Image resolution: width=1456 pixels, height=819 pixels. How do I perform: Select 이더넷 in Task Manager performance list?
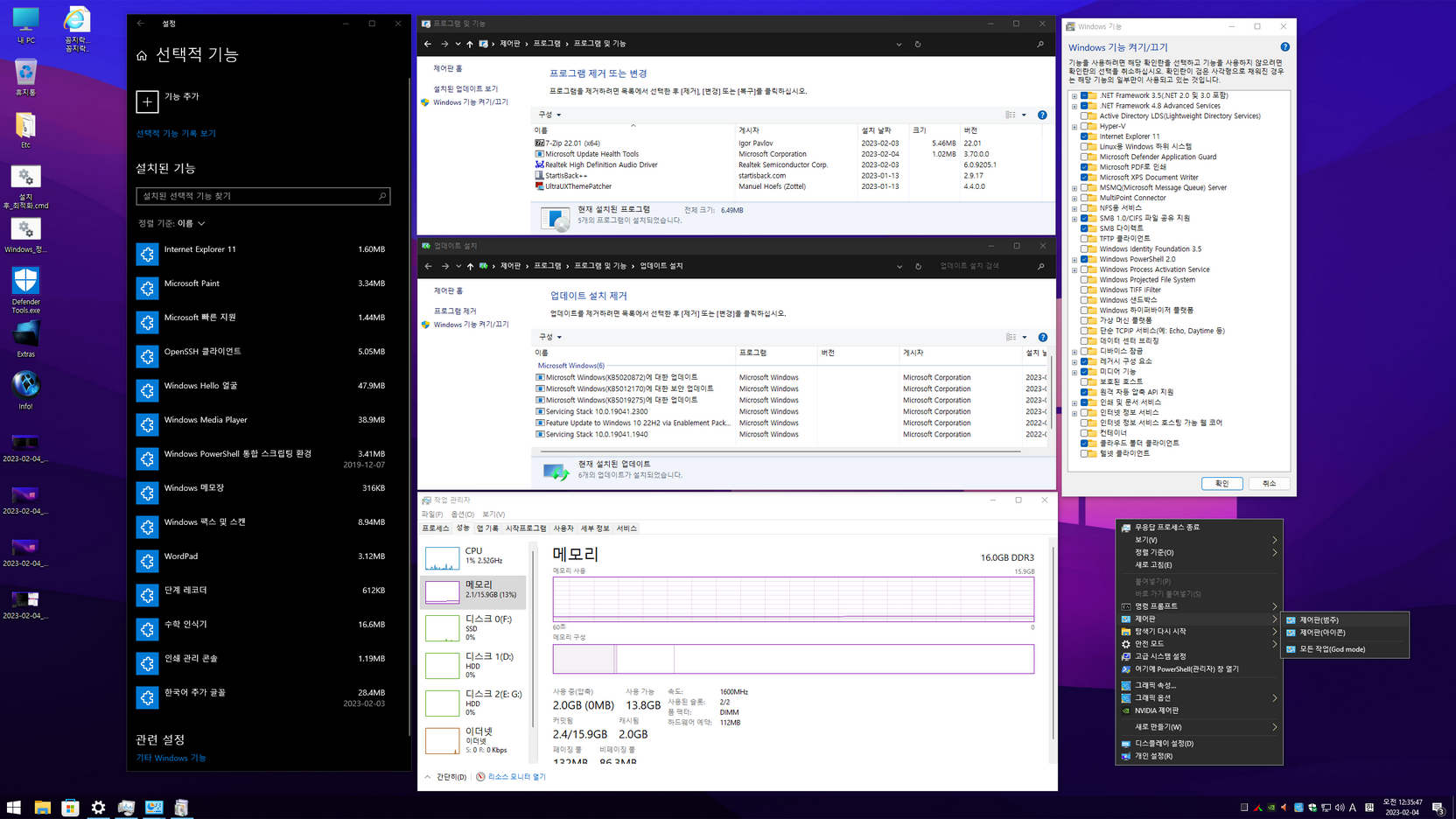coord(474,740)
